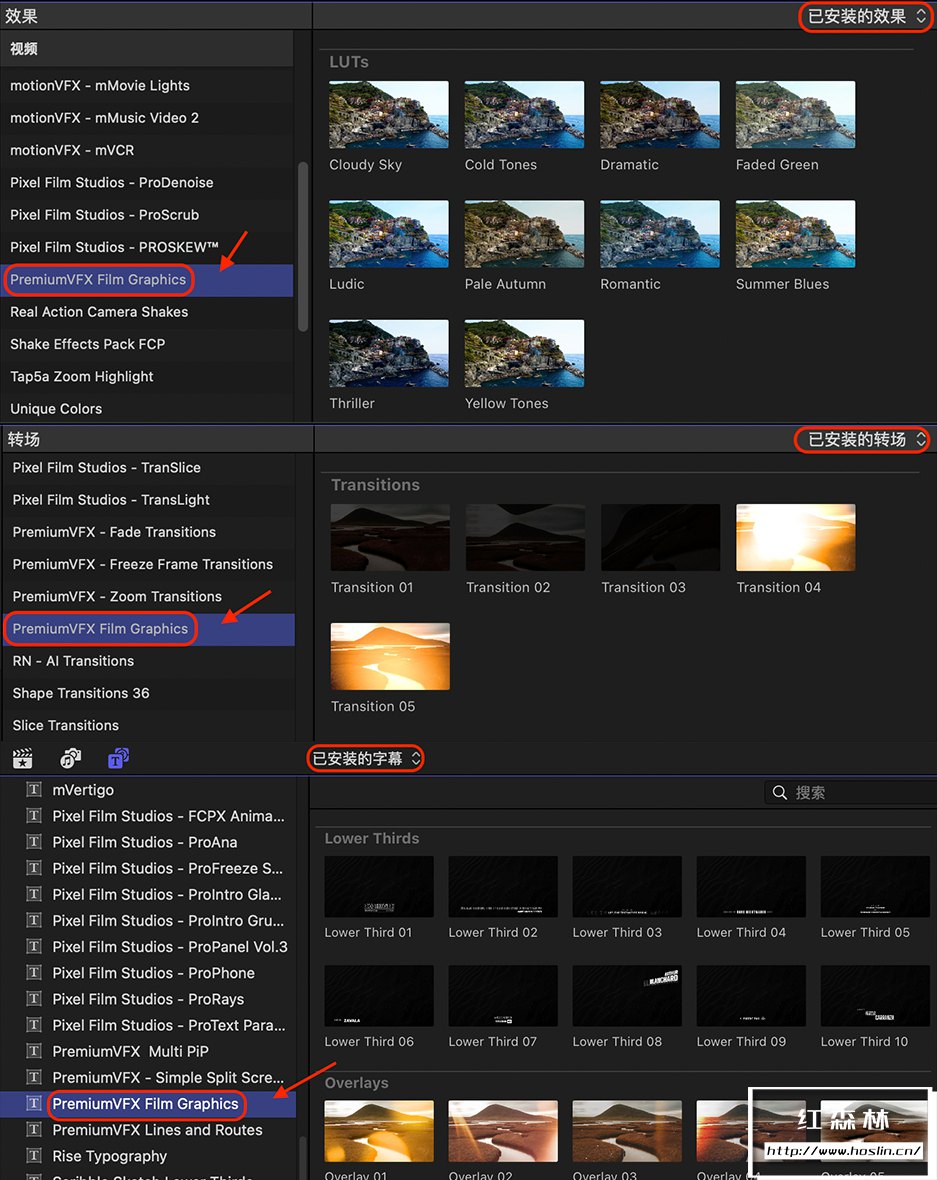Select the Yellow Tones LUT thumbnail
This screenshot has width=937, height=1180.
click(525, 353)
